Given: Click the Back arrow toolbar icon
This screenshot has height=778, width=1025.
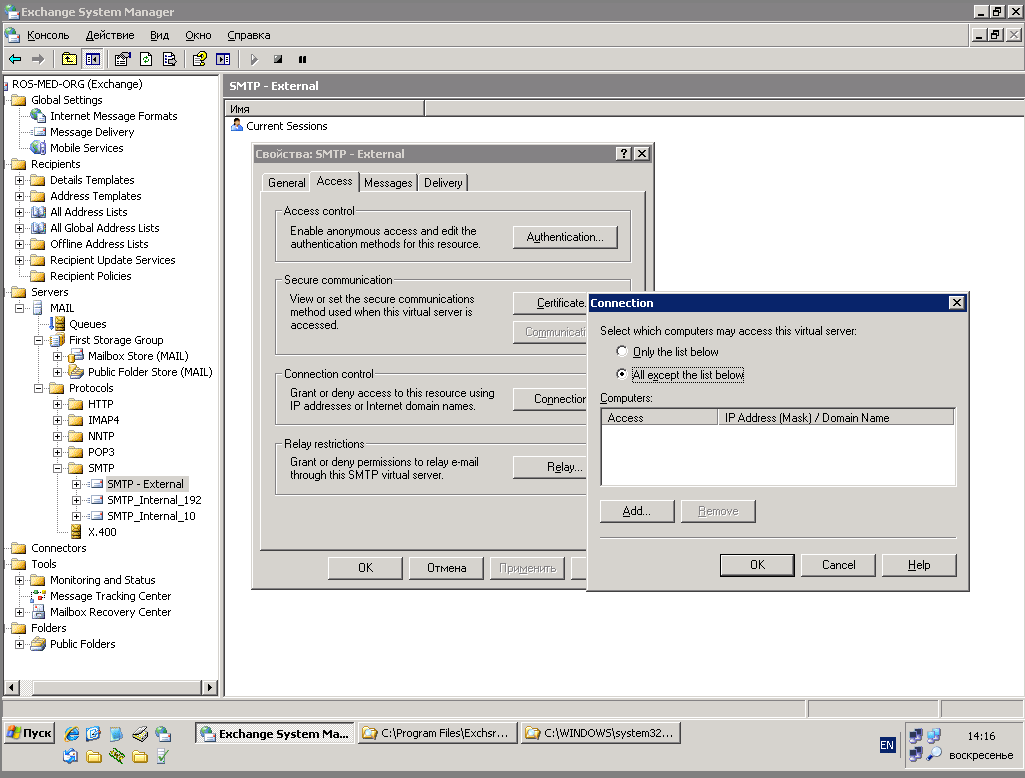Looking at the screenshot, I should pos(15,59).
